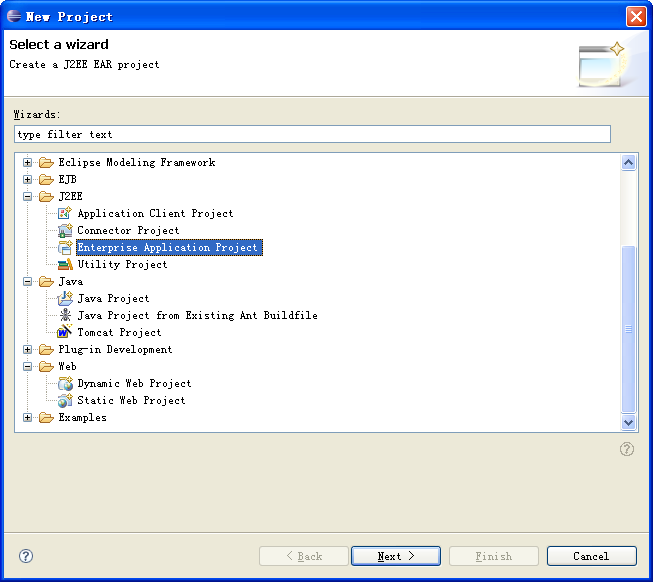Select the Web category label

point(67,366)
